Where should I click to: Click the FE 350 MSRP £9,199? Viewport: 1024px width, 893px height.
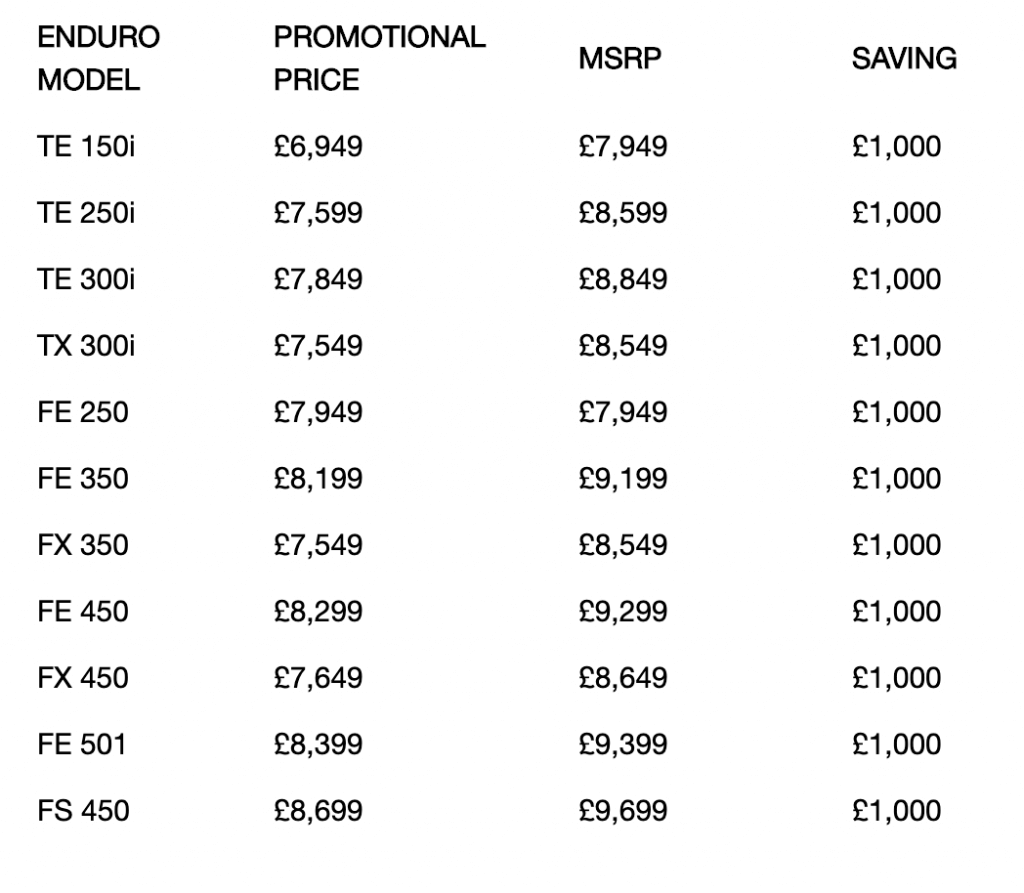624,479
